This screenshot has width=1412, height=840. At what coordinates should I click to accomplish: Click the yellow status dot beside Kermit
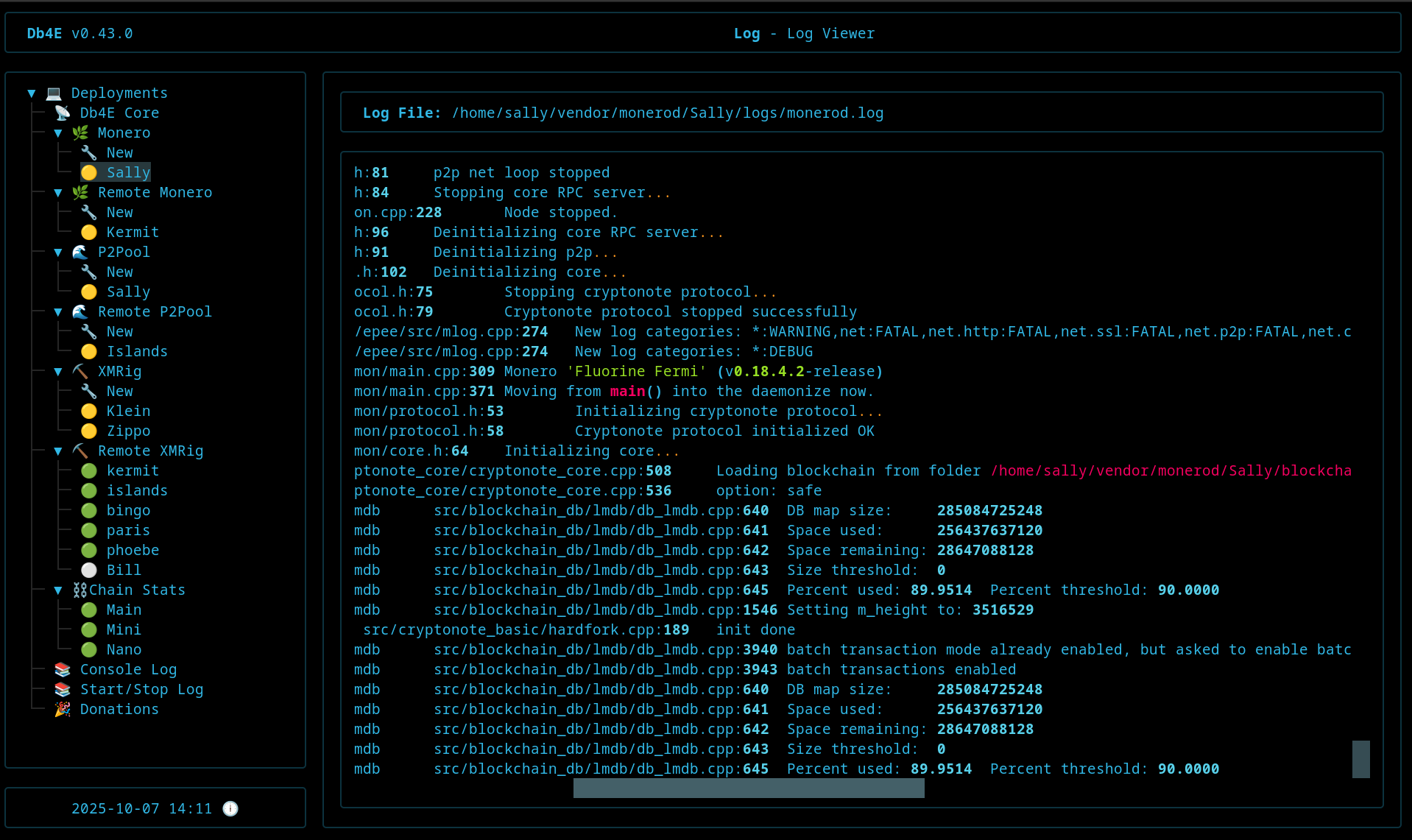click(89, 232)
